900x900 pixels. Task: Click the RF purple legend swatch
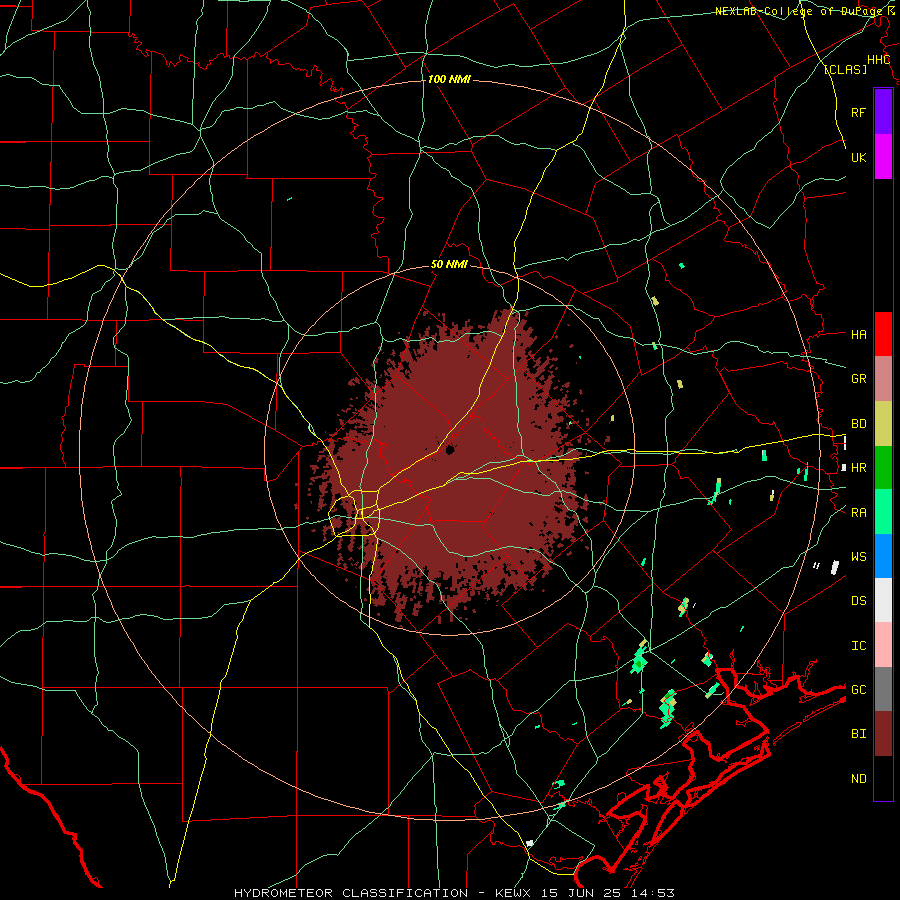point(883,112)
